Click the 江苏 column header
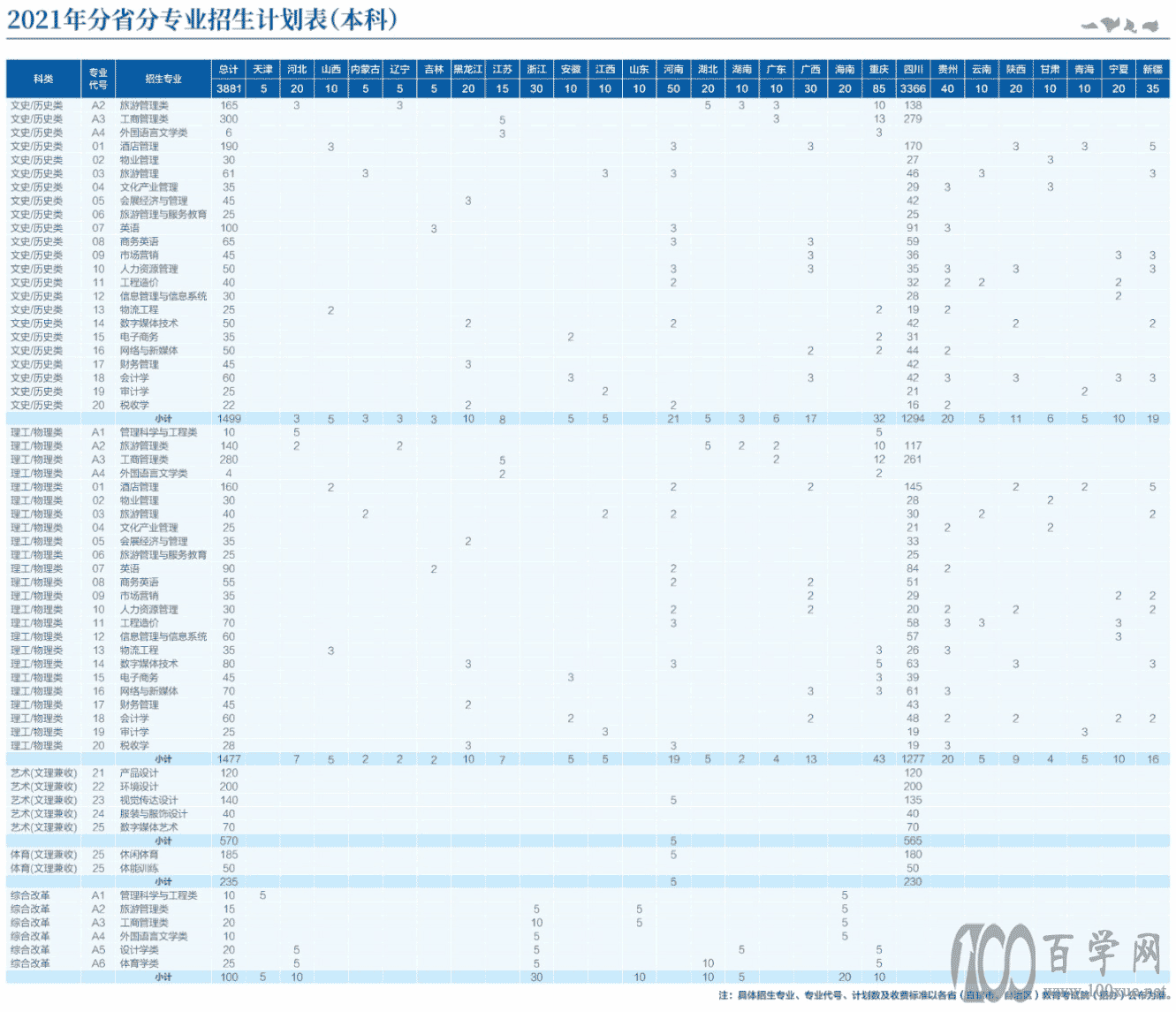 [502, 69]
